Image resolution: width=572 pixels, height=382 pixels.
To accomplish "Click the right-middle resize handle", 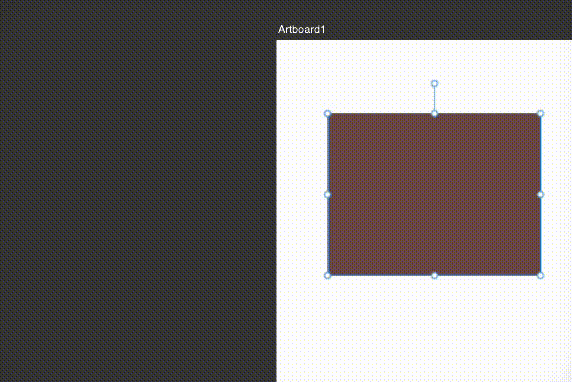I will pos(541,194).
